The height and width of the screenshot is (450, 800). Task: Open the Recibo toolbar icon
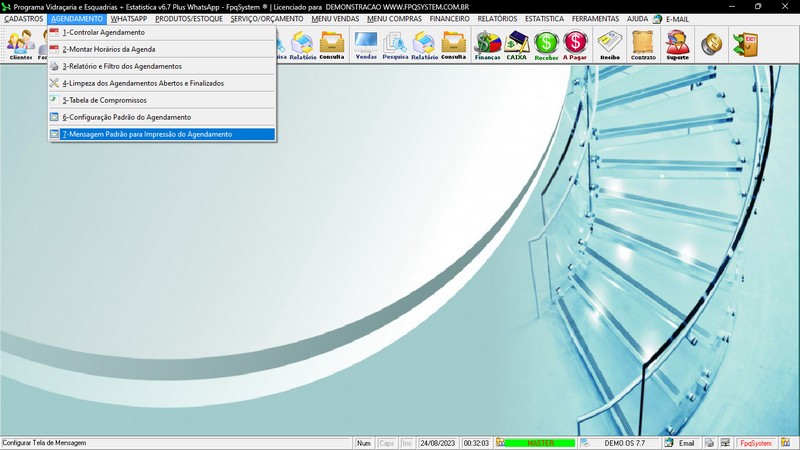click(609, 45)
